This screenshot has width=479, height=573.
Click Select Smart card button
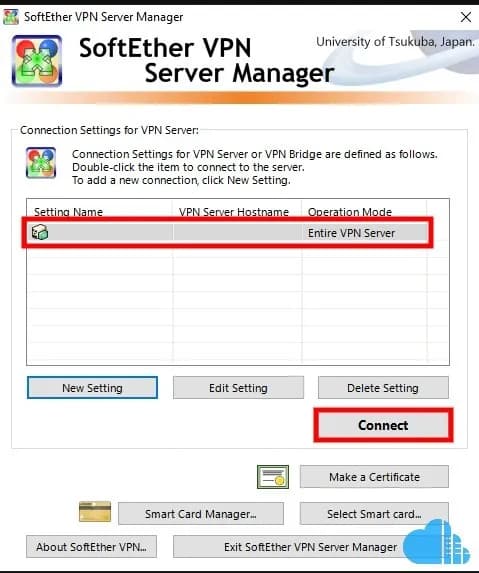374,514
